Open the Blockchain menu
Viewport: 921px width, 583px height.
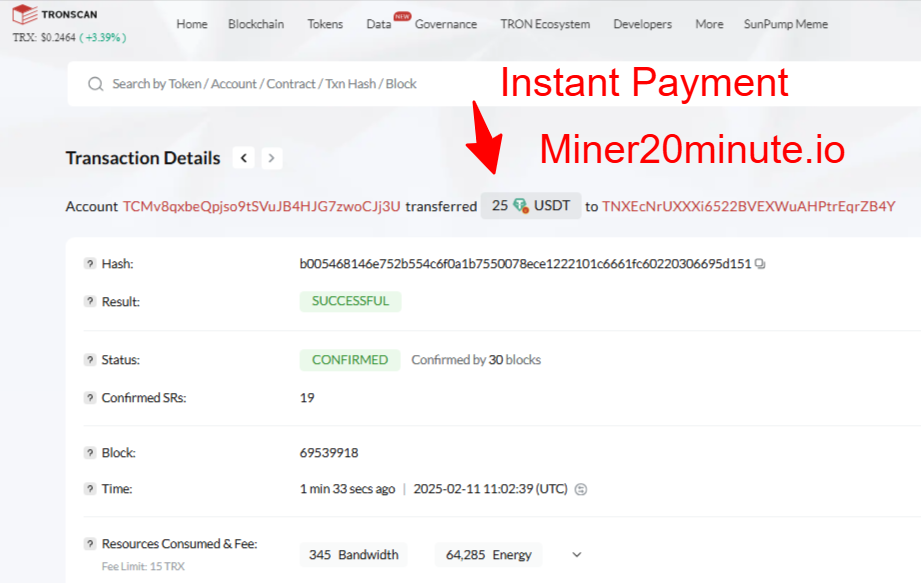[256, 24]
